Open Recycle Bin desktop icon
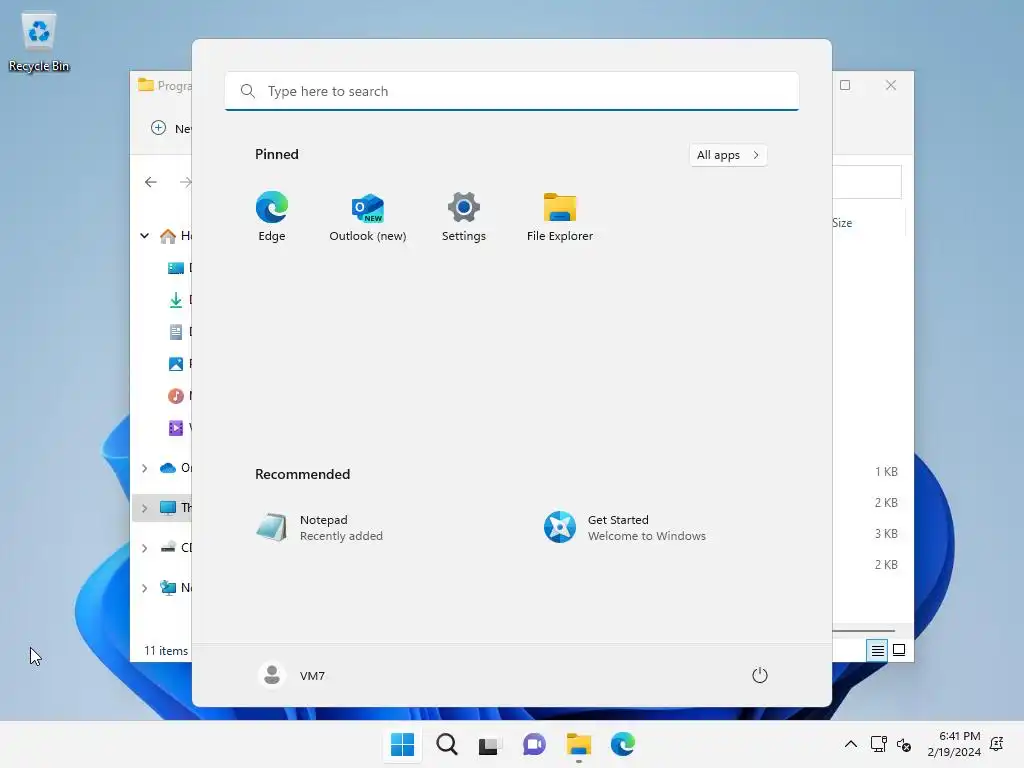This screenshot has width=1024, height=768. [39, 42]
